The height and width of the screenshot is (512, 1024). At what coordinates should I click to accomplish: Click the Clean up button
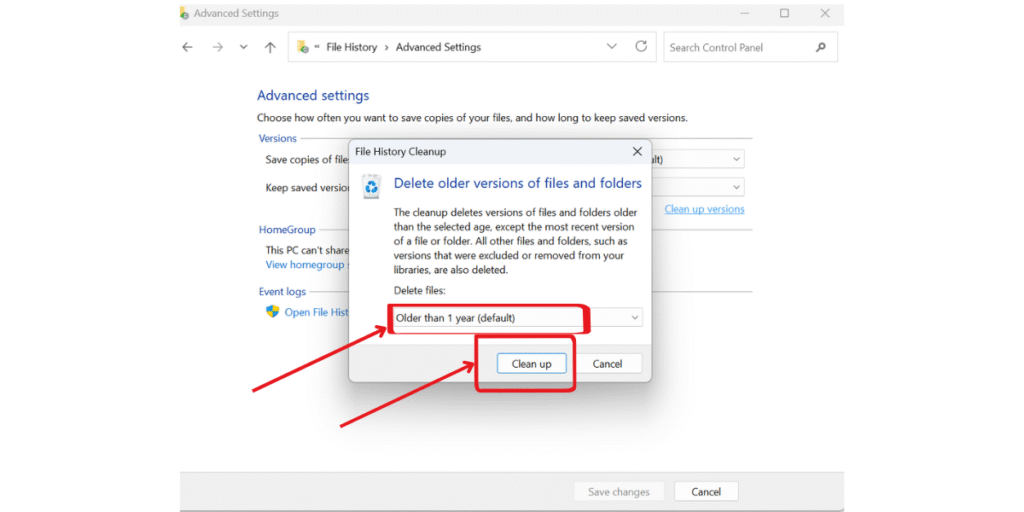click(x=531, y=364)
